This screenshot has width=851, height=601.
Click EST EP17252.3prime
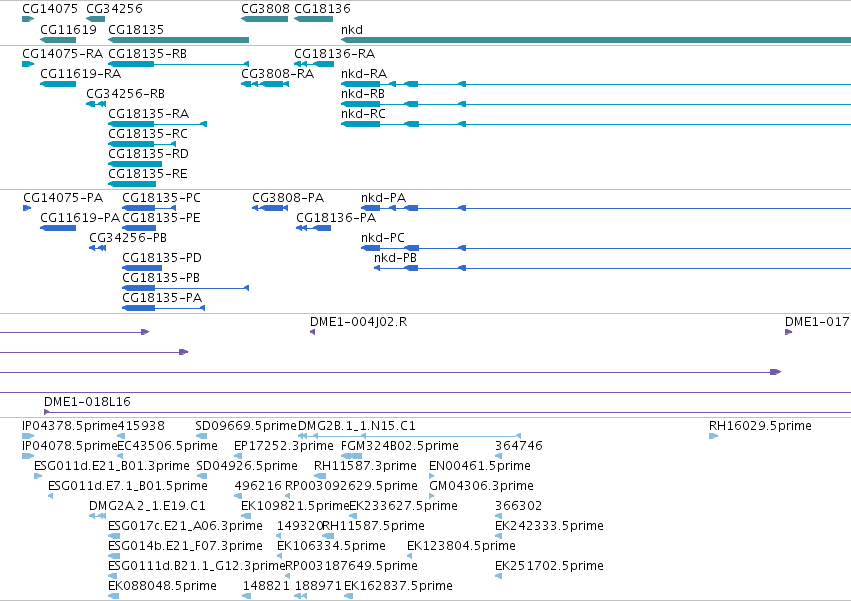283,446
